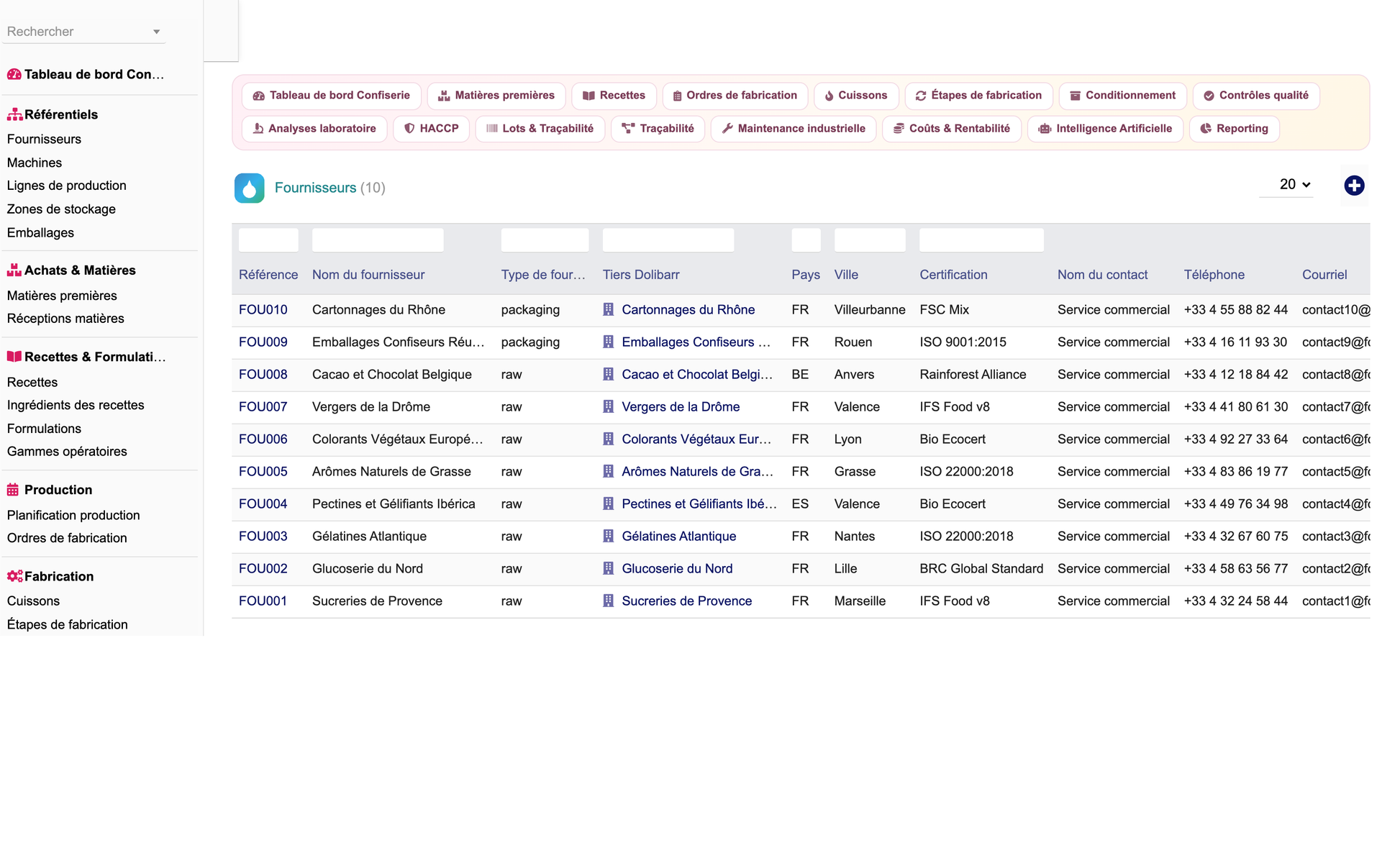Open Sucreries de Provence Dolibarr link

[687, 601]
